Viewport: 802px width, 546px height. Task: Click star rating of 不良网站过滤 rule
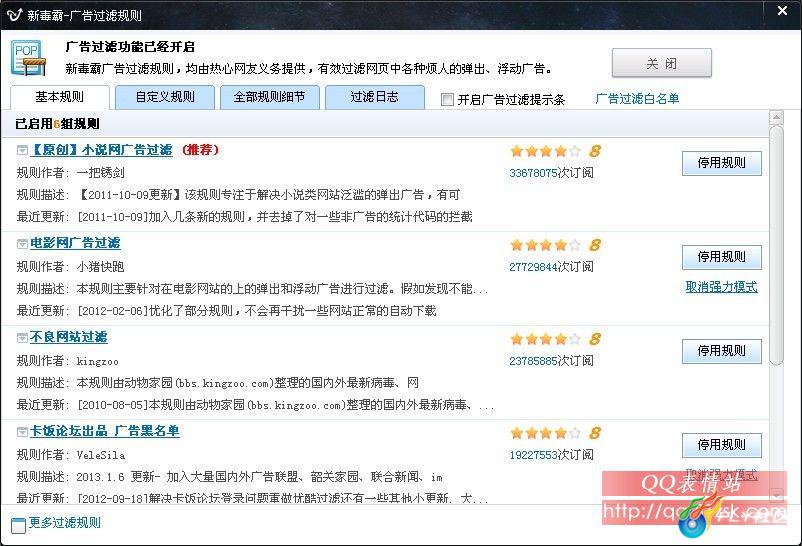(x=545, y=339)
